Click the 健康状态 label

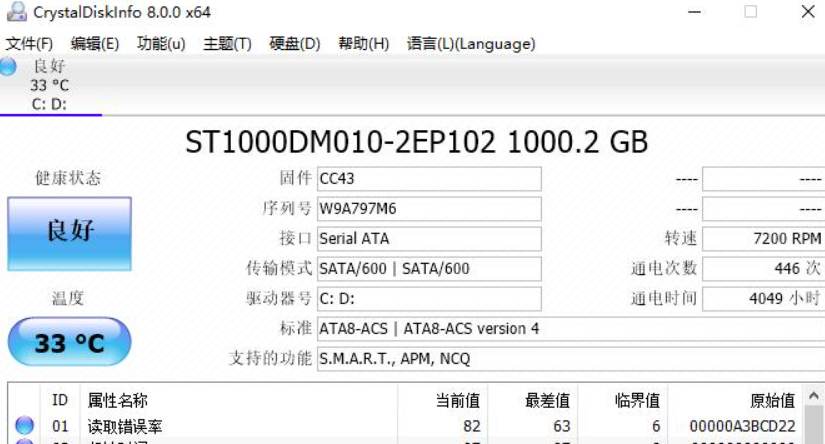pyautogui.click(x=68, y=178)
